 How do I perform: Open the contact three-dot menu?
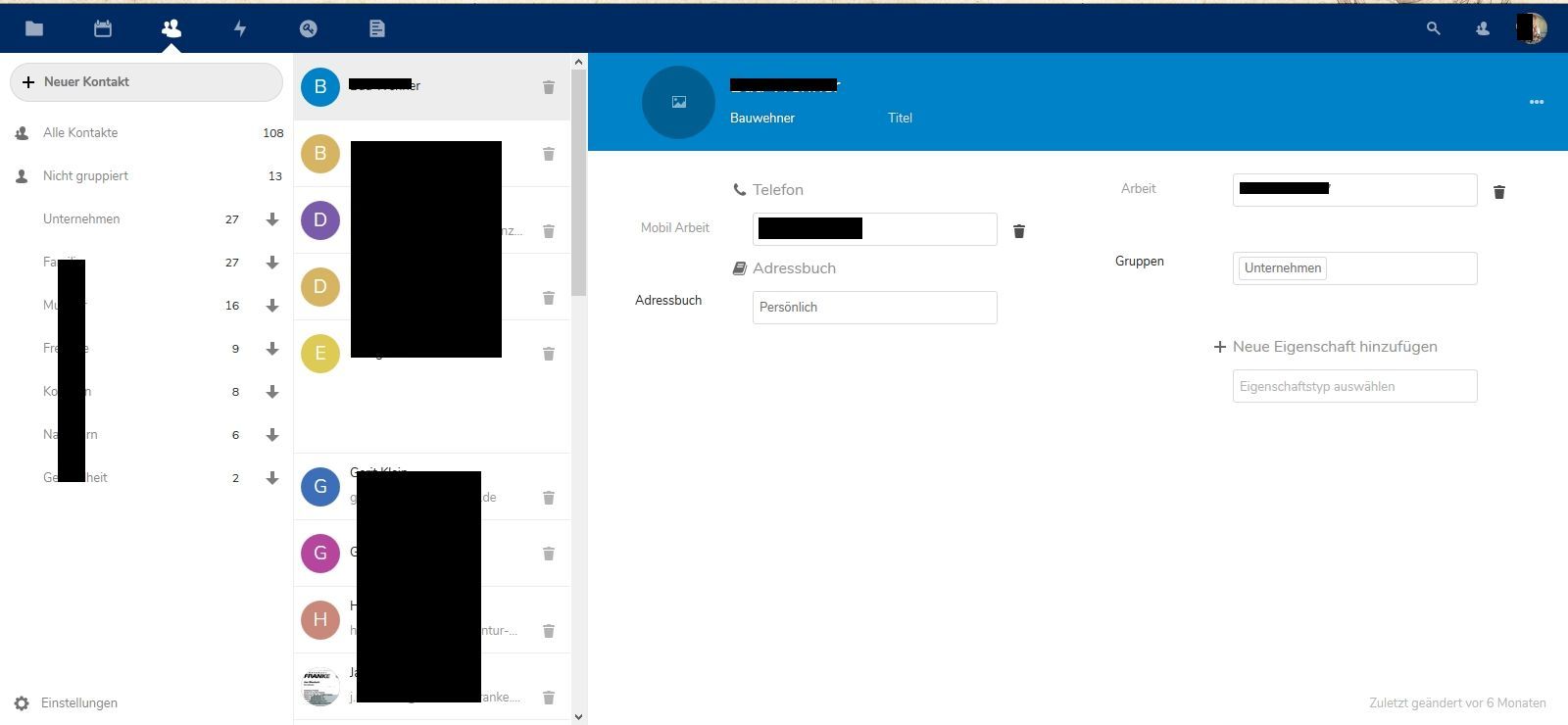coord(1537,102)
